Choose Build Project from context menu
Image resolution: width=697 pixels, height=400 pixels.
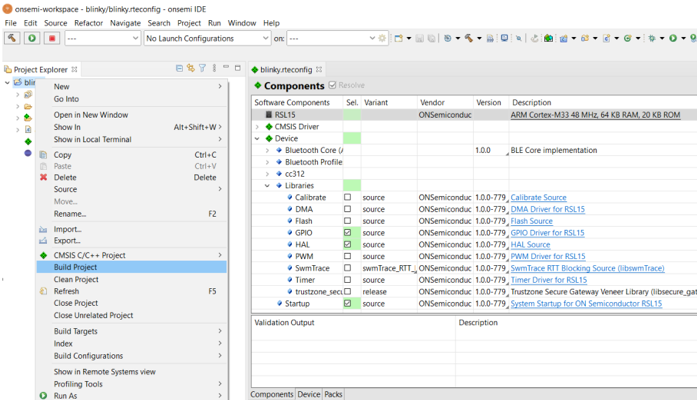(132, 267)
